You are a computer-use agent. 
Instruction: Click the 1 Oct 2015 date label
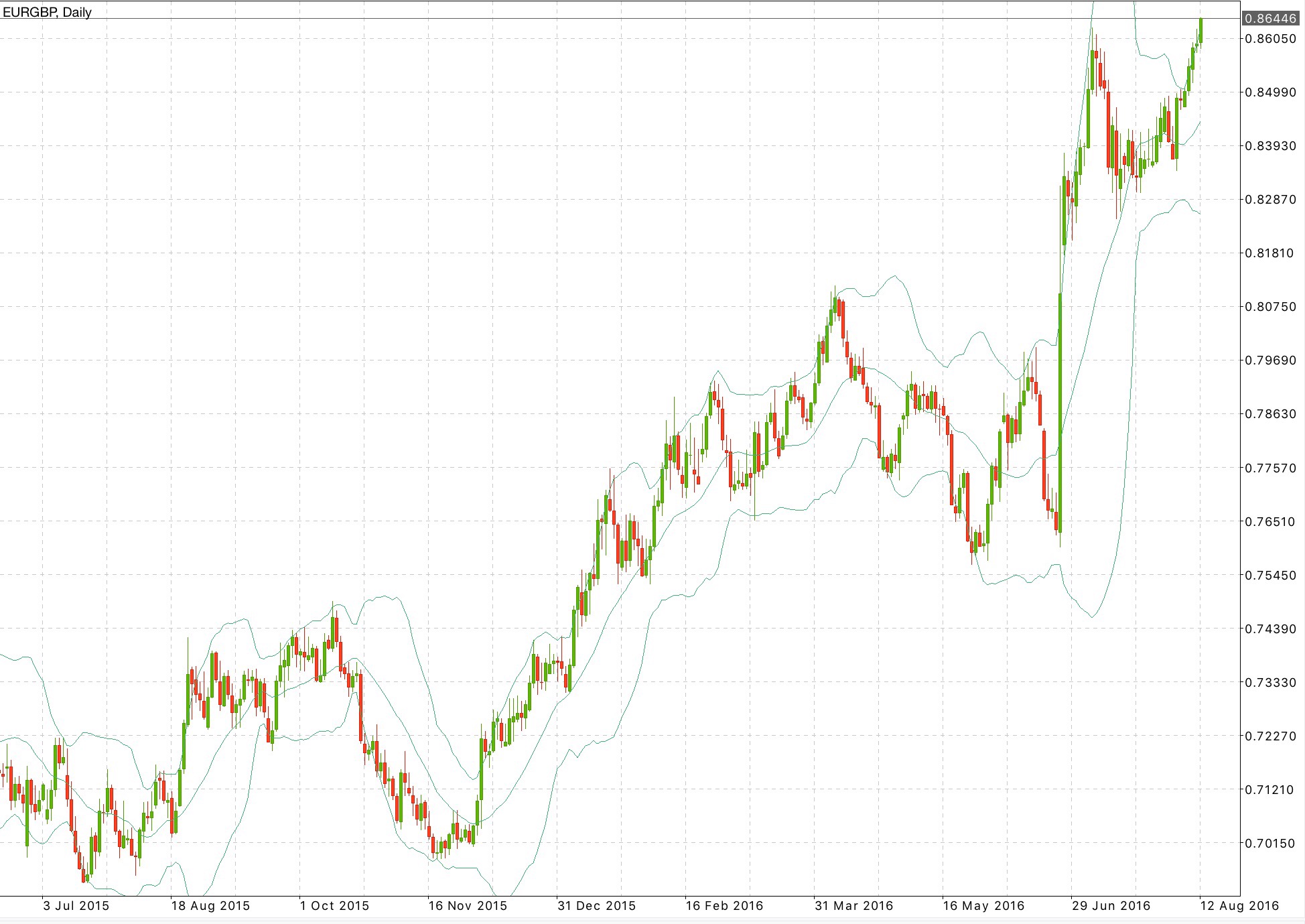(x=334, y=906)
